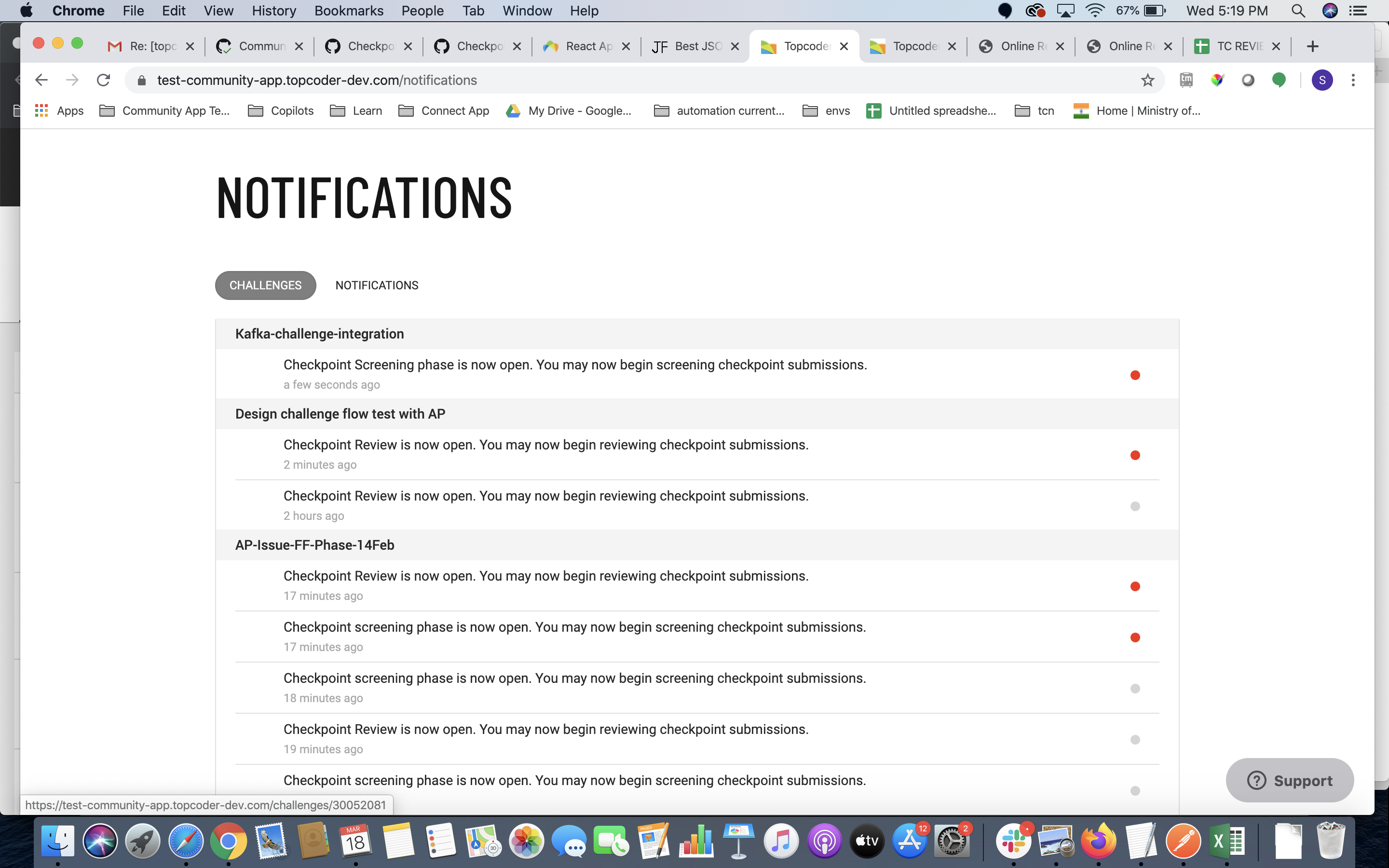Mark 17 minutes ago Checkpoint Review as read
The width and height of the screenshot is (1389, 868).
tap(1135, 586)
